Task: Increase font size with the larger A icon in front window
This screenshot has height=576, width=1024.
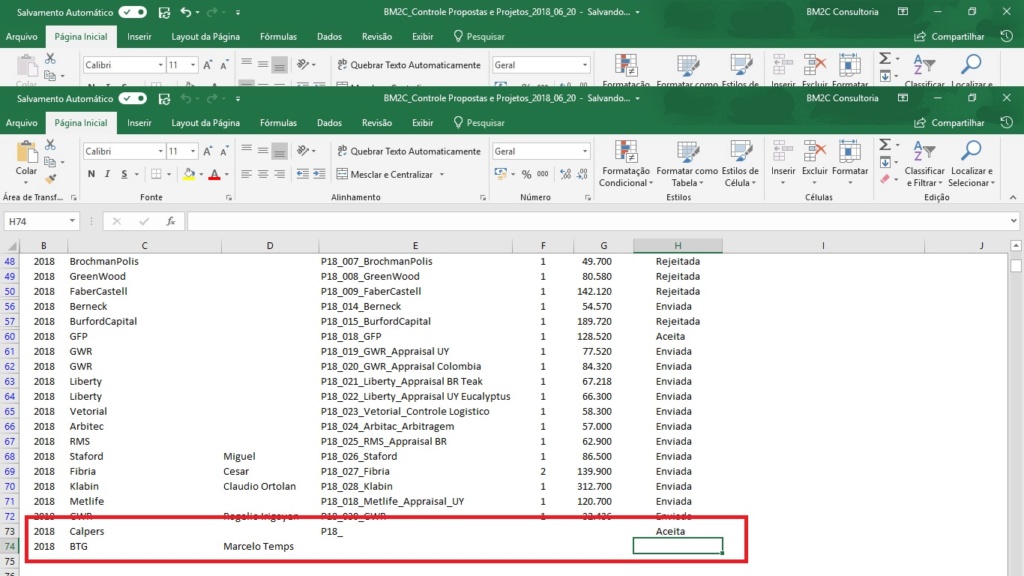Action: (208, 152)
